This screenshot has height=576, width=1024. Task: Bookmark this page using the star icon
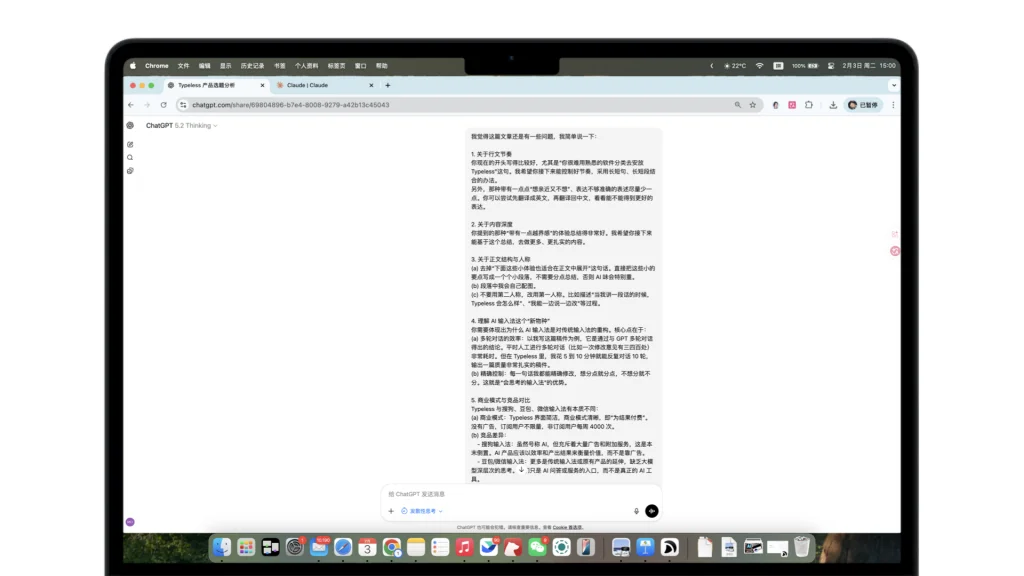coord(753,103)
